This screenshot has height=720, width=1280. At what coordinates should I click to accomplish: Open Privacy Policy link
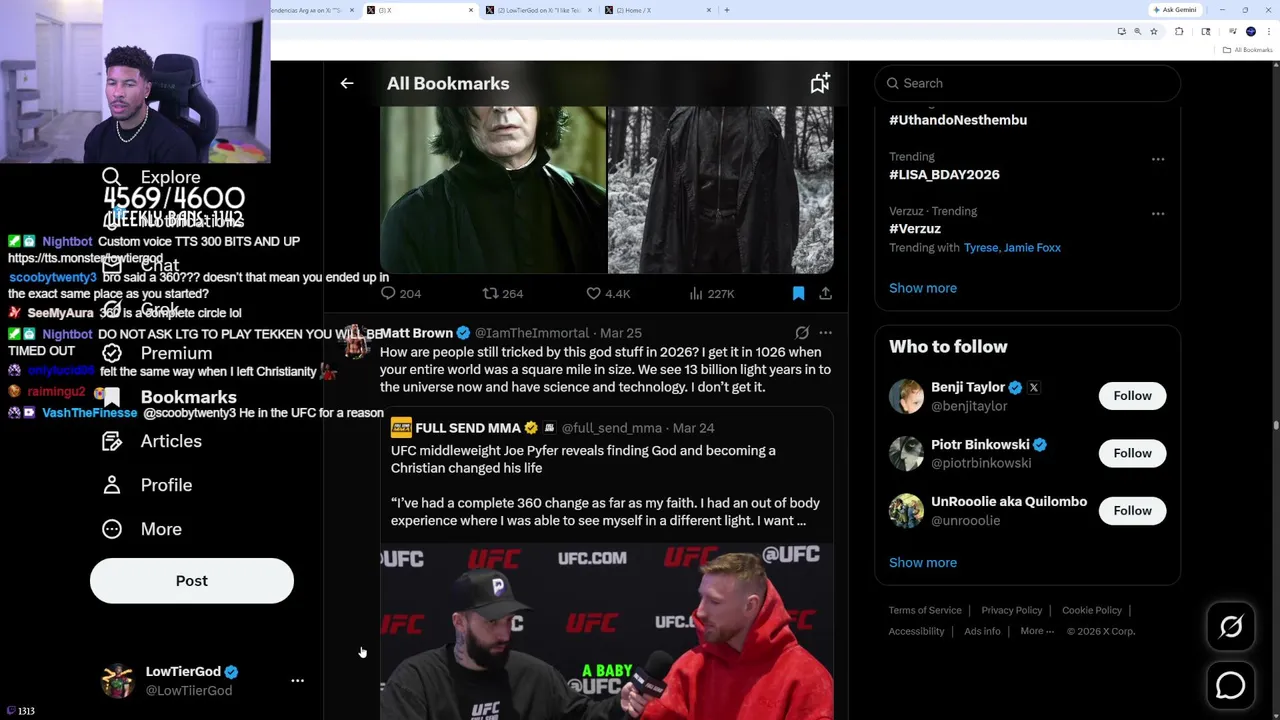point(1012,610)
